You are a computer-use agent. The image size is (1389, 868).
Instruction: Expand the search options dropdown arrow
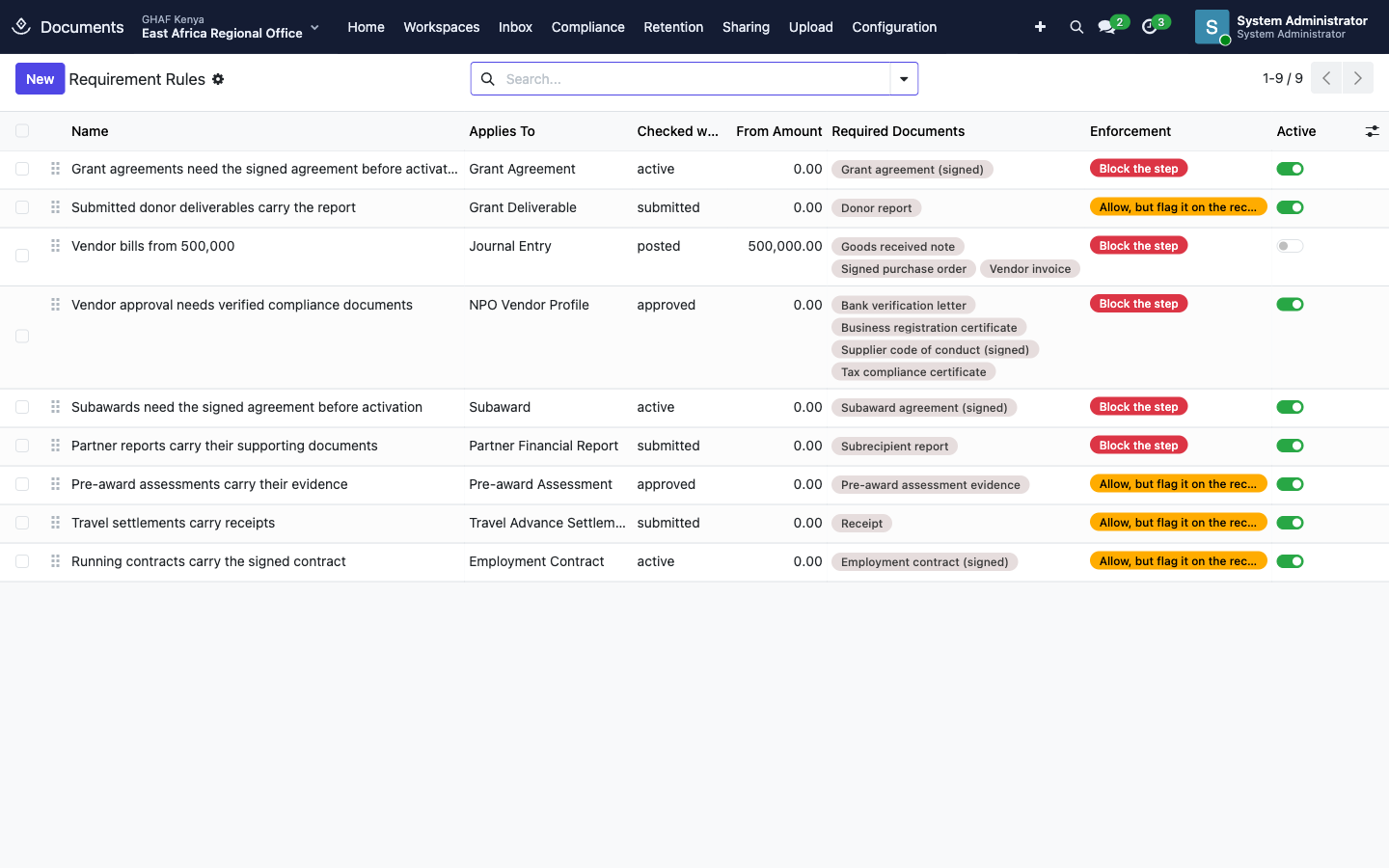pyautogui.click(x=904, y=79)
